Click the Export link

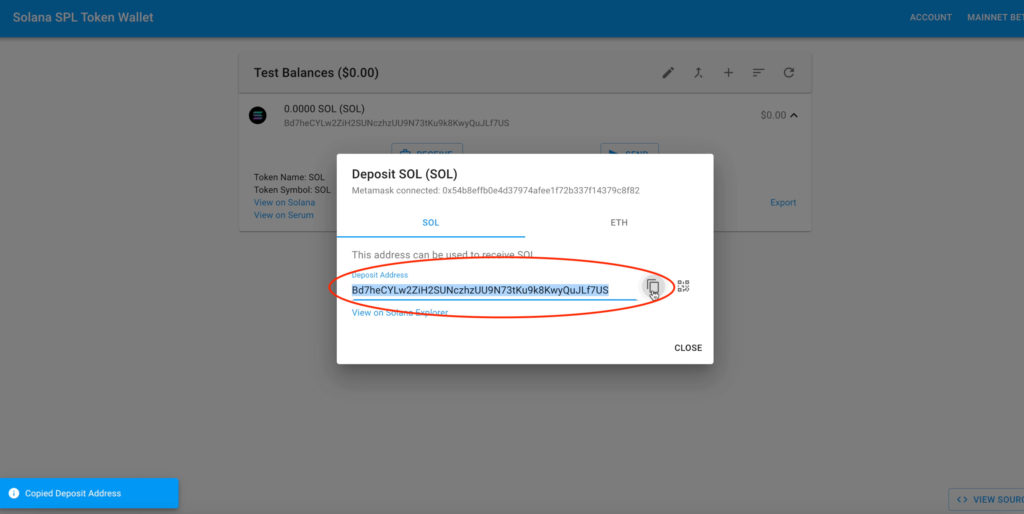coord(783,202)
